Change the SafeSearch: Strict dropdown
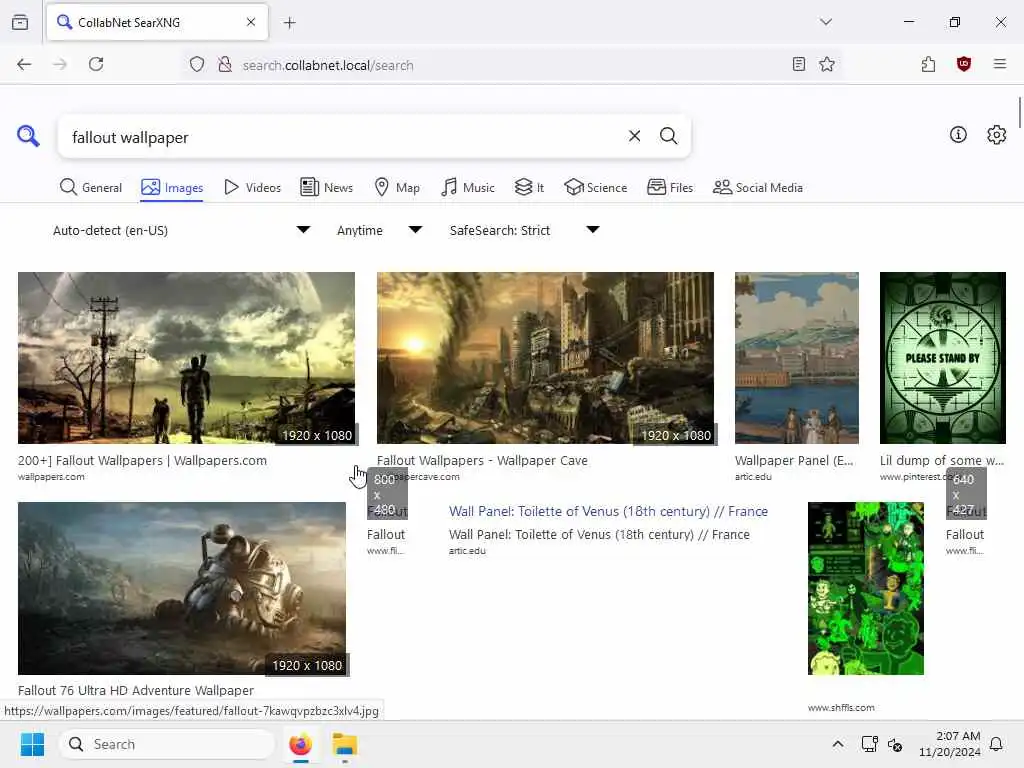Viewport: 1024px width, 768px height. (524, 231)
